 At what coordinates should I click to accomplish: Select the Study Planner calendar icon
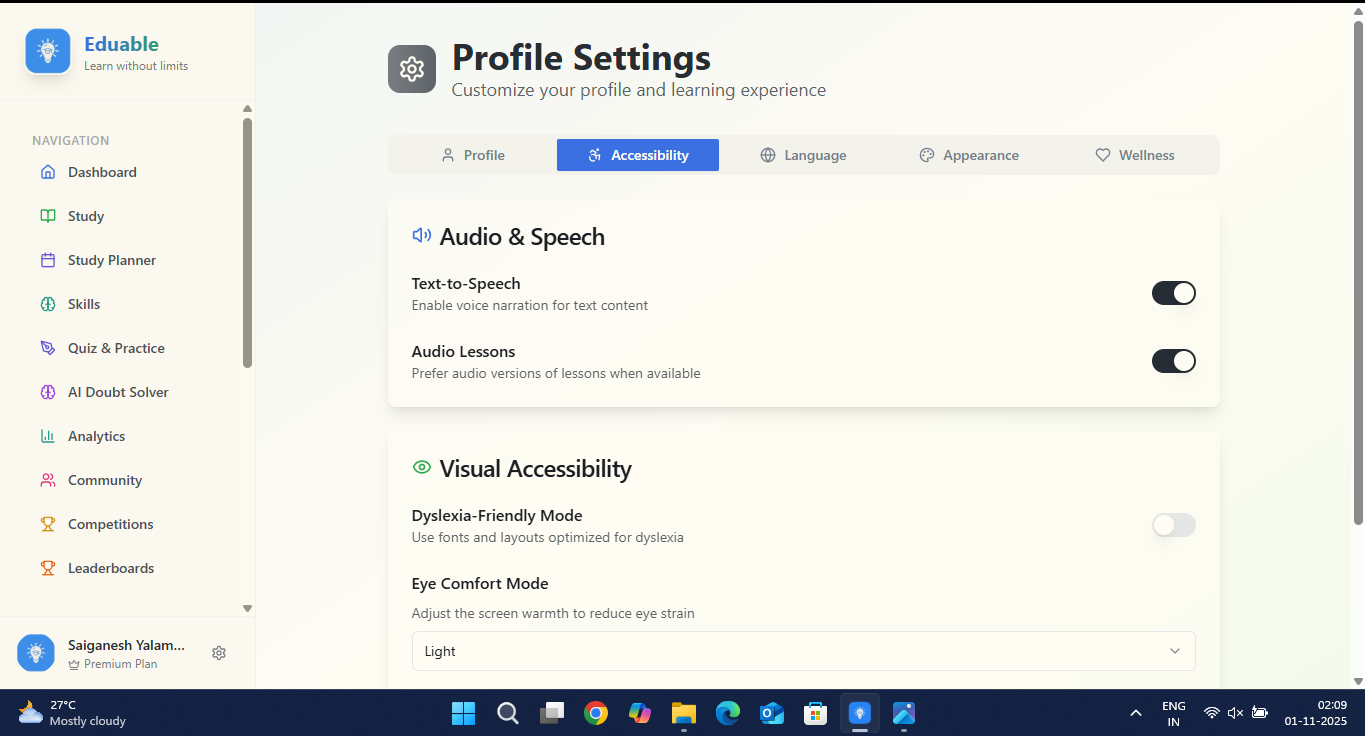tap(48, 260)
